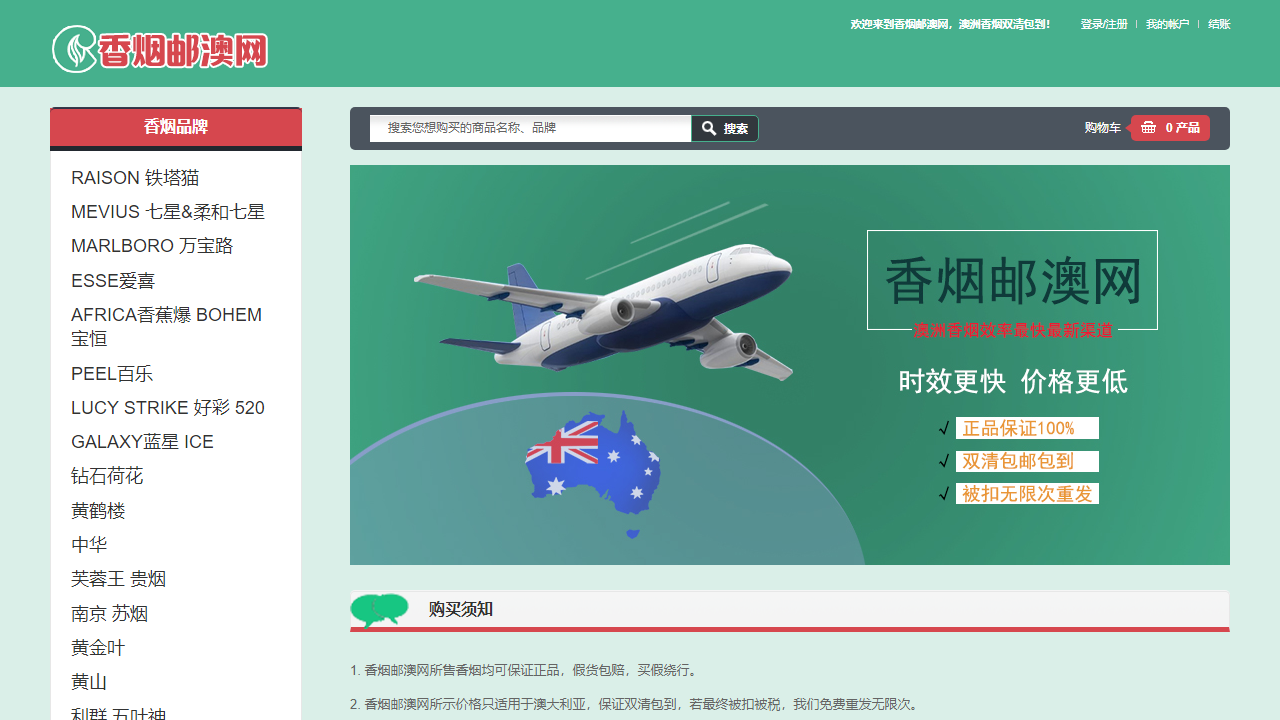
Task: Select AFRICA香蕉爆 BOHEM 宝恒 brand
Action: click(166, 327)
